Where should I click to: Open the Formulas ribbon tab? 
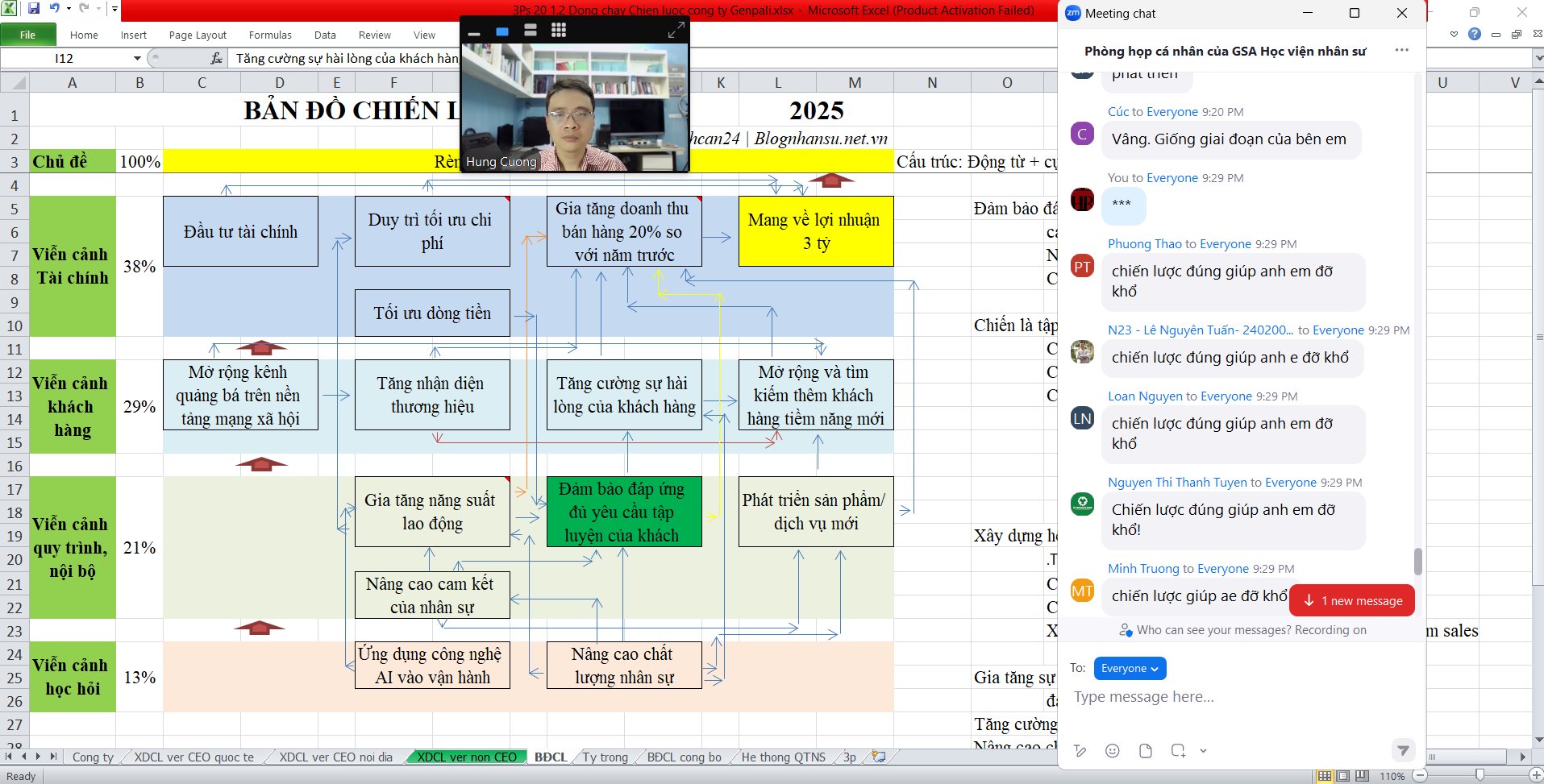click(270, 35)
